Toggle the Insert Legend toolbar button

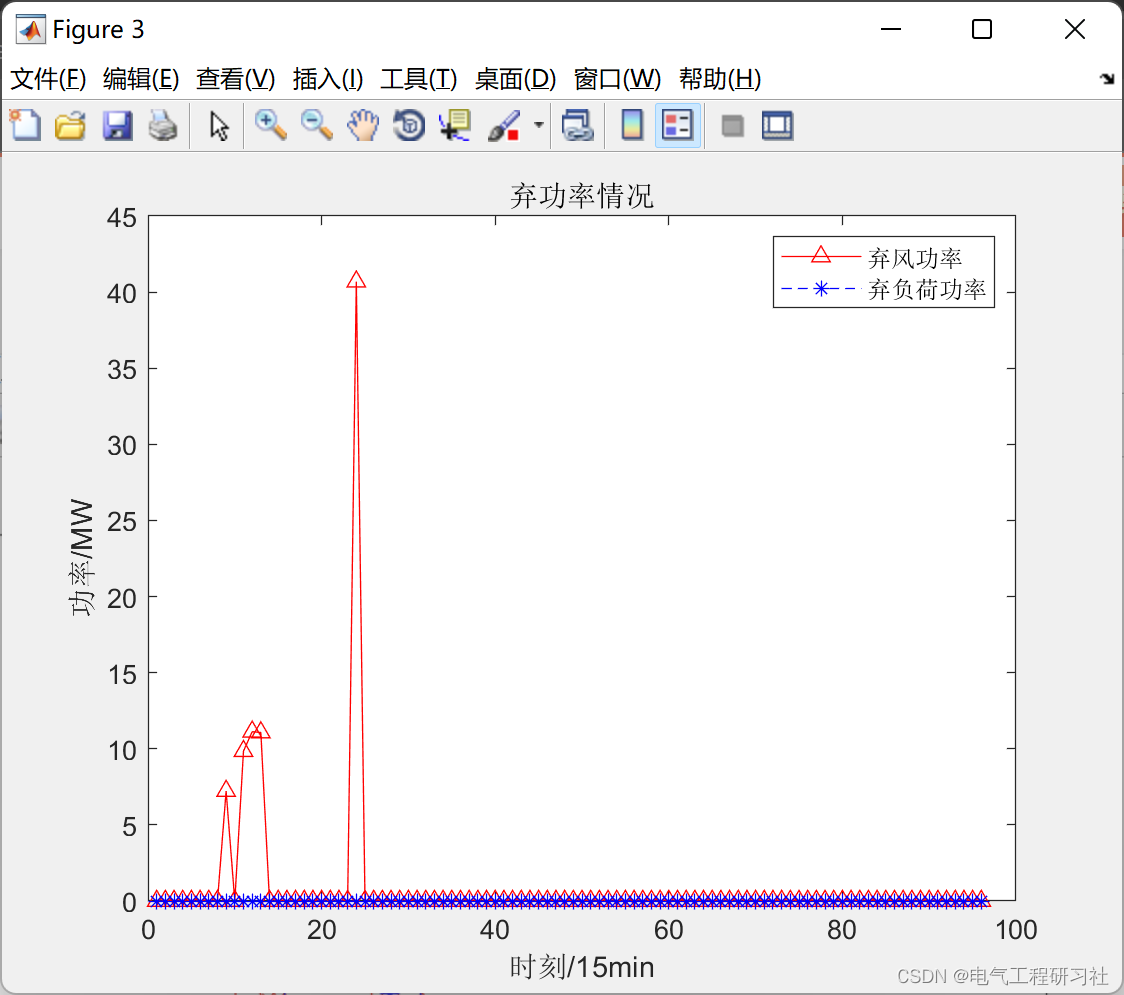[x=677, y=125]
